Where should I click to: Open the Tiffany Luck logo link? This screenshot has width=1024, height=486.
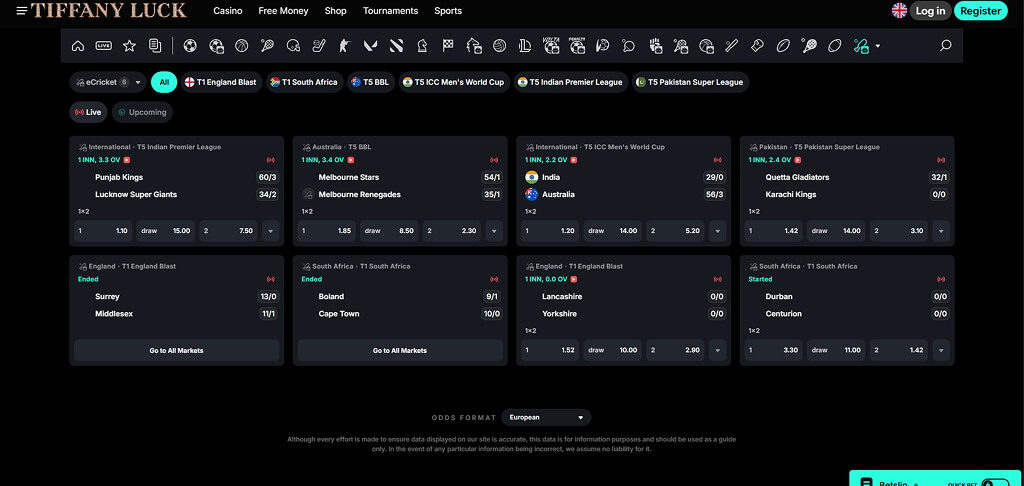[x=108, y=10]
